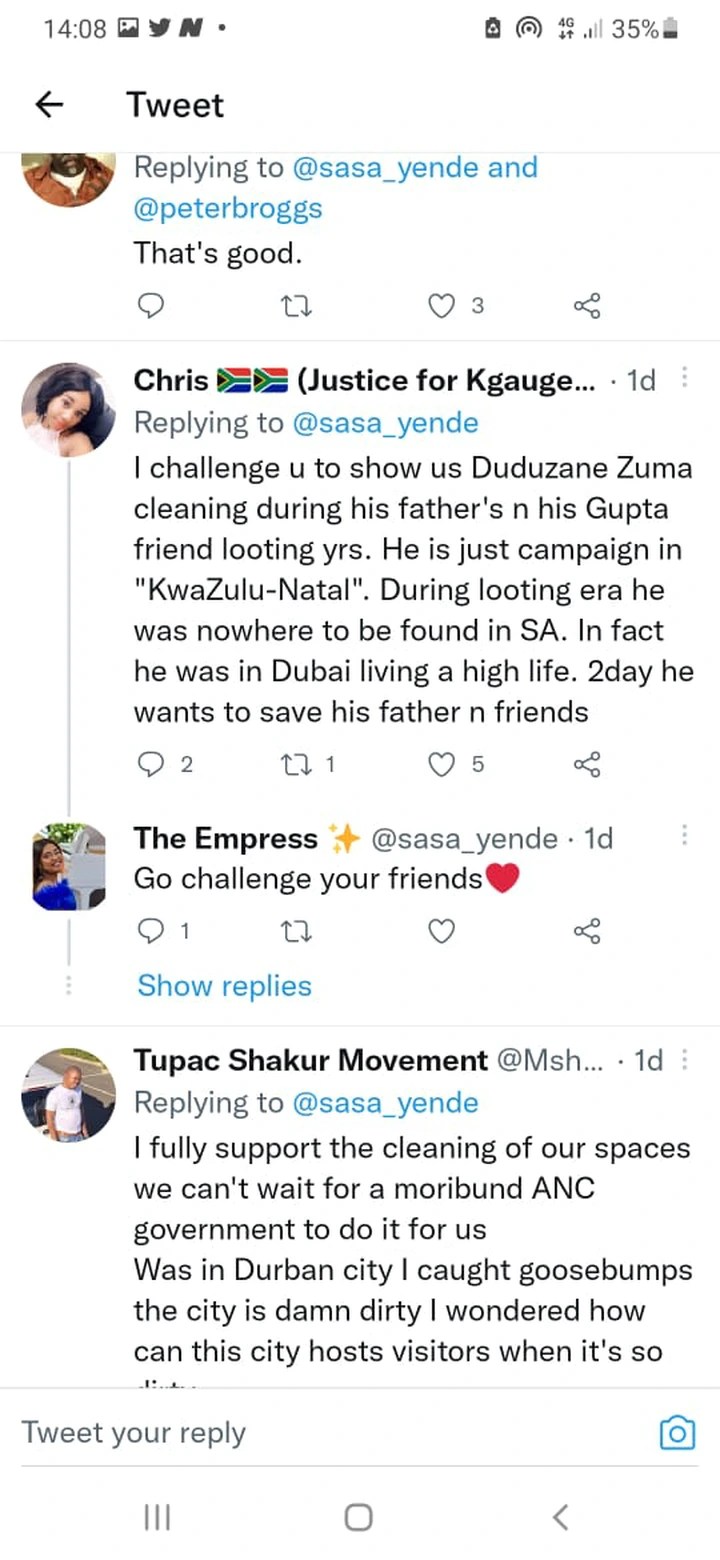This screenshot has width=720, height=1560.
Task: Like the "That's good." tweet
Action: pyautogui.click(x=441, y=306)
